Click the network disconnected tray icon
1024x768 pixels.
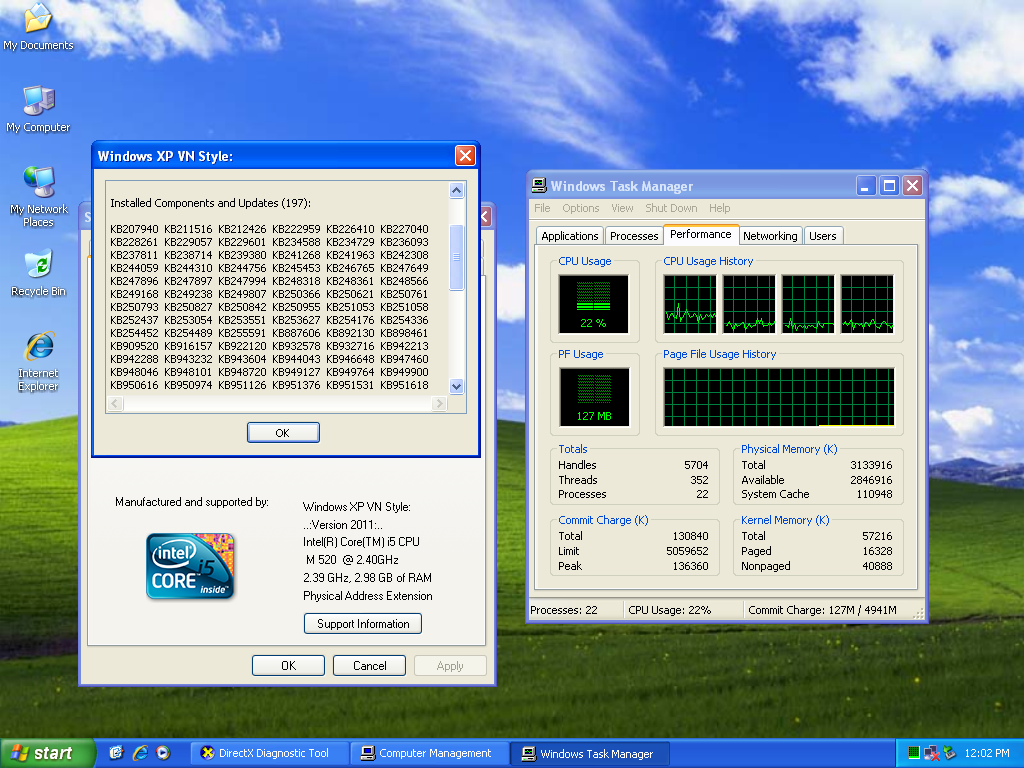(932, 753)
